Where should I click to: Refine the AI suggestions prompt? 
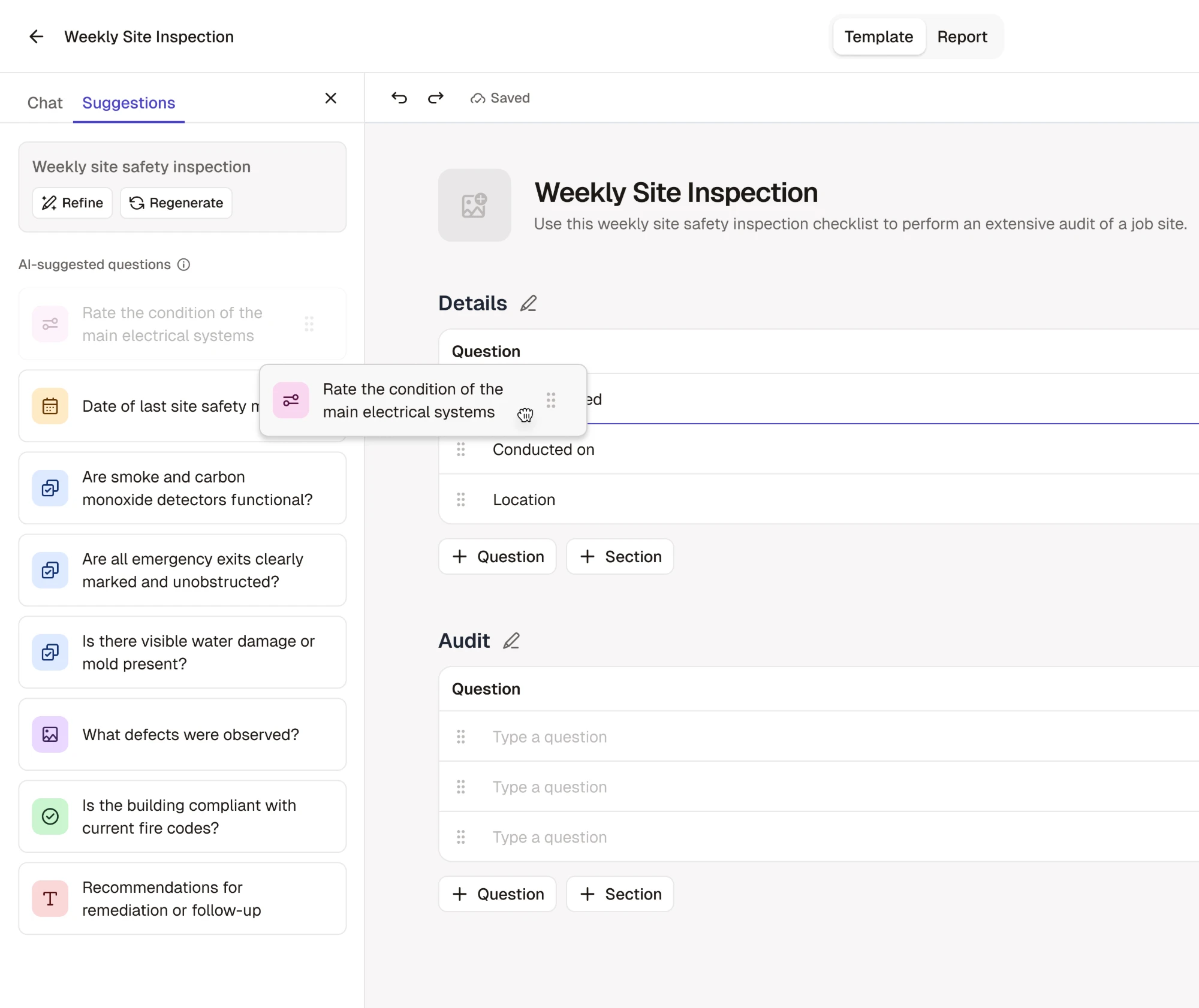(73, 203)
